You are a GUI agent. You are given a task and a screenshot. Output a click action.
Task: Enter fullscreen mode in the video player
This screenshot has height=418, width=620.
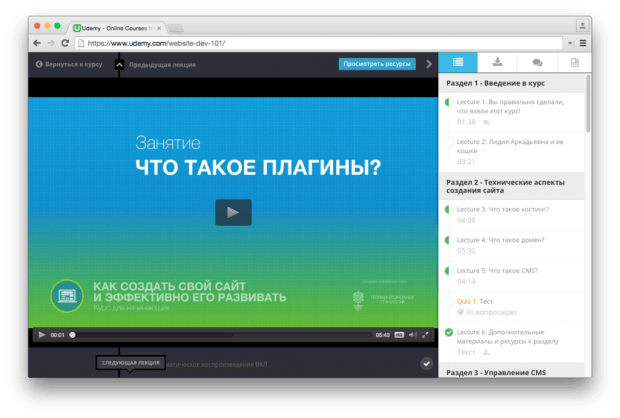(x=426, y=335)
